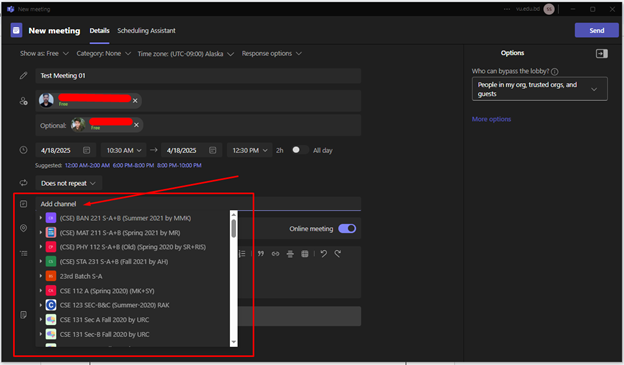Switch to the Scheduling Assistant tab
The height and width of the screenshot is (365, 624).
[146, 31]
